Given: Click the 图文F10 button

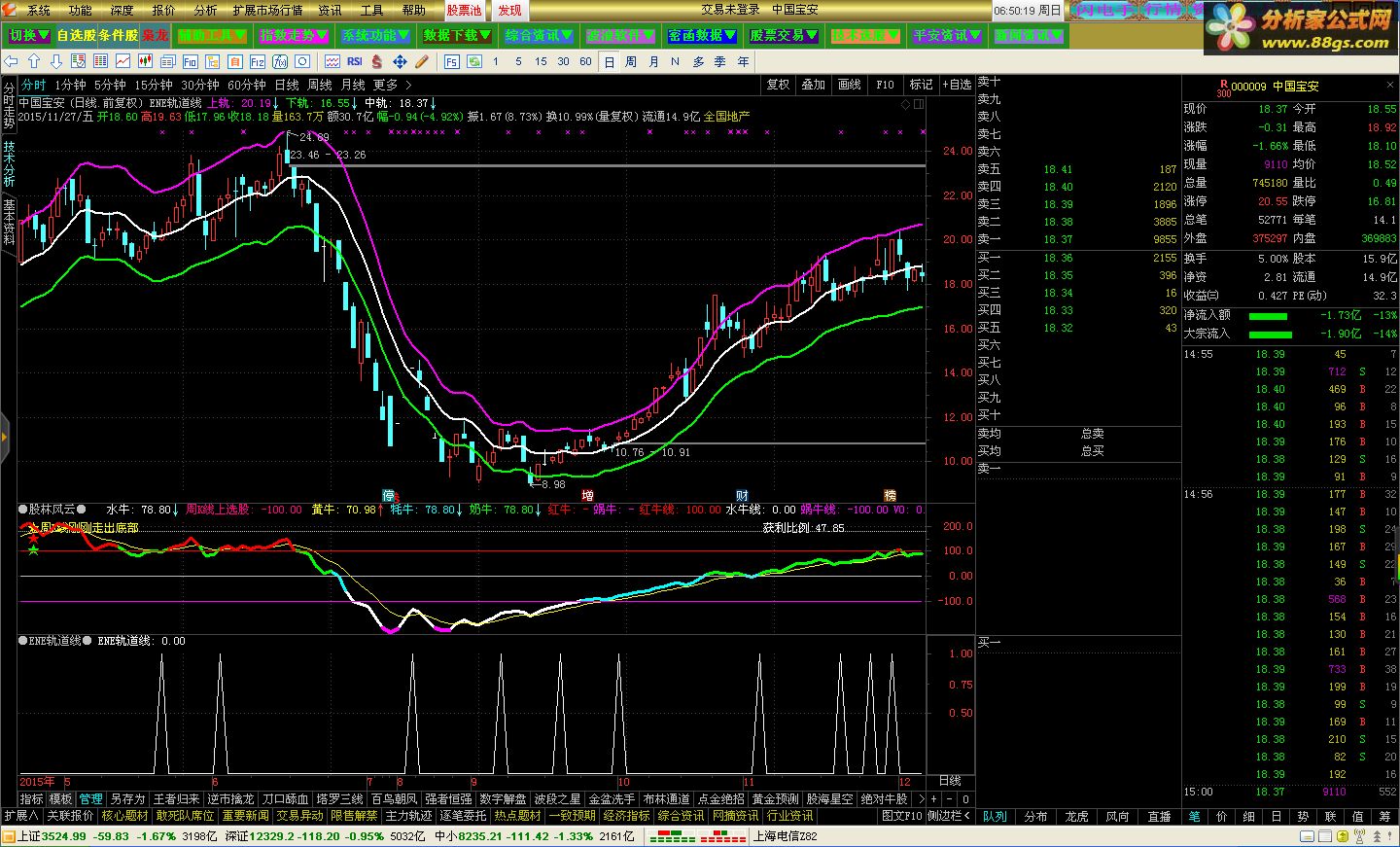Looking at the screenshot, I should (901, 816).
